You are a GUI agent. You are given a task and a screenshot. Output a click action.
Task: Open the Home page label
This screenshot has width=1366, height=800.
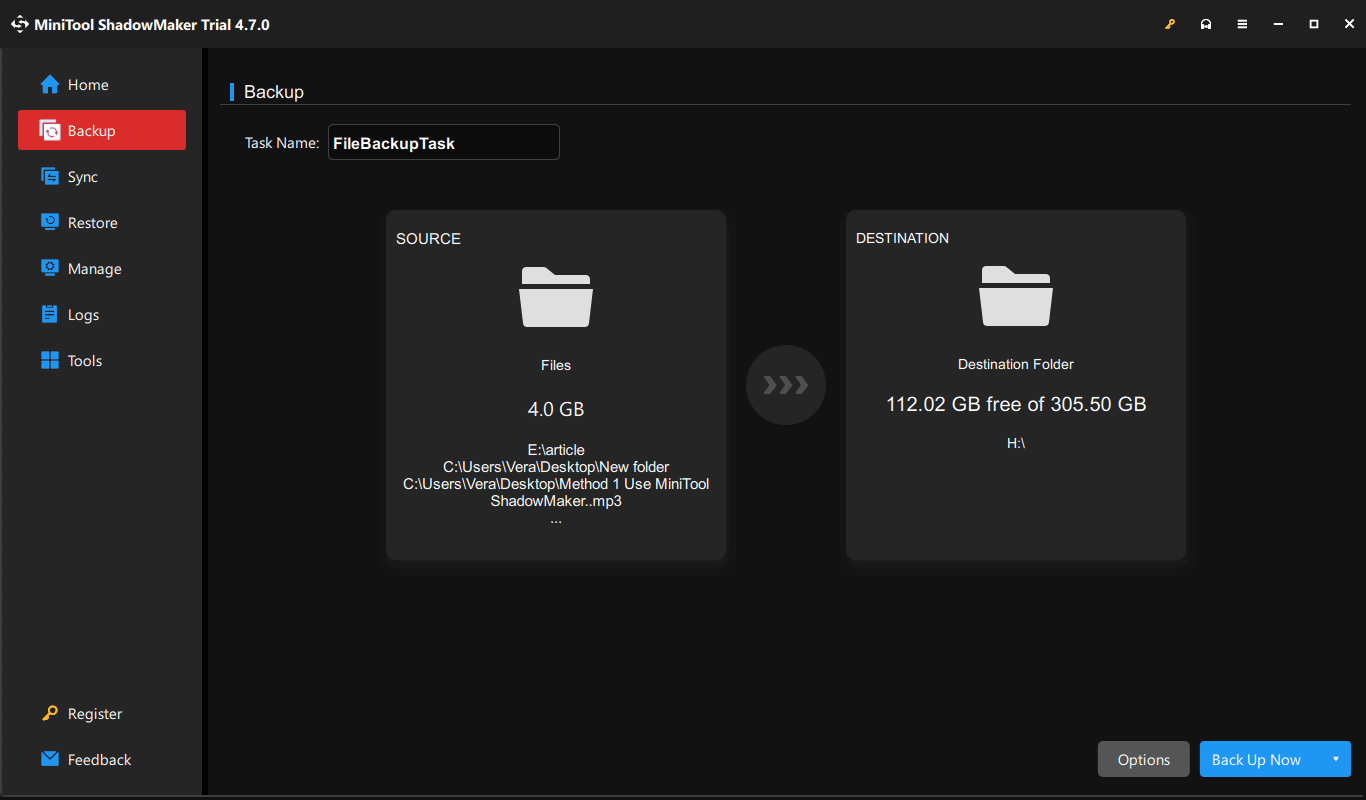coord(88,85)
